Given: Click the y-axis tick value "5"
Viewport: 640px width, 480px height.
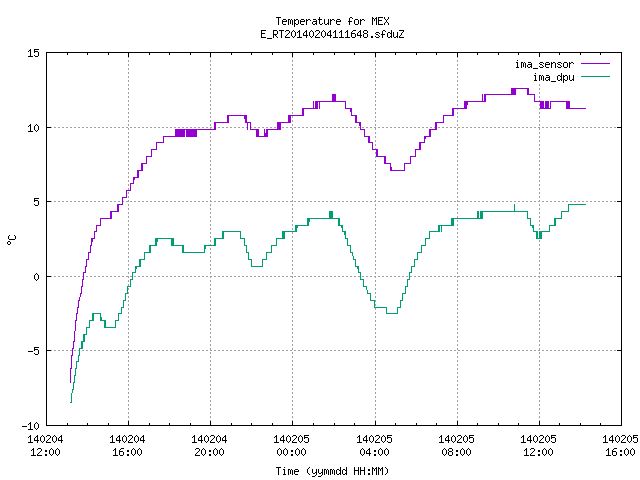Looking at the screenshot, I should click(37, 202).
